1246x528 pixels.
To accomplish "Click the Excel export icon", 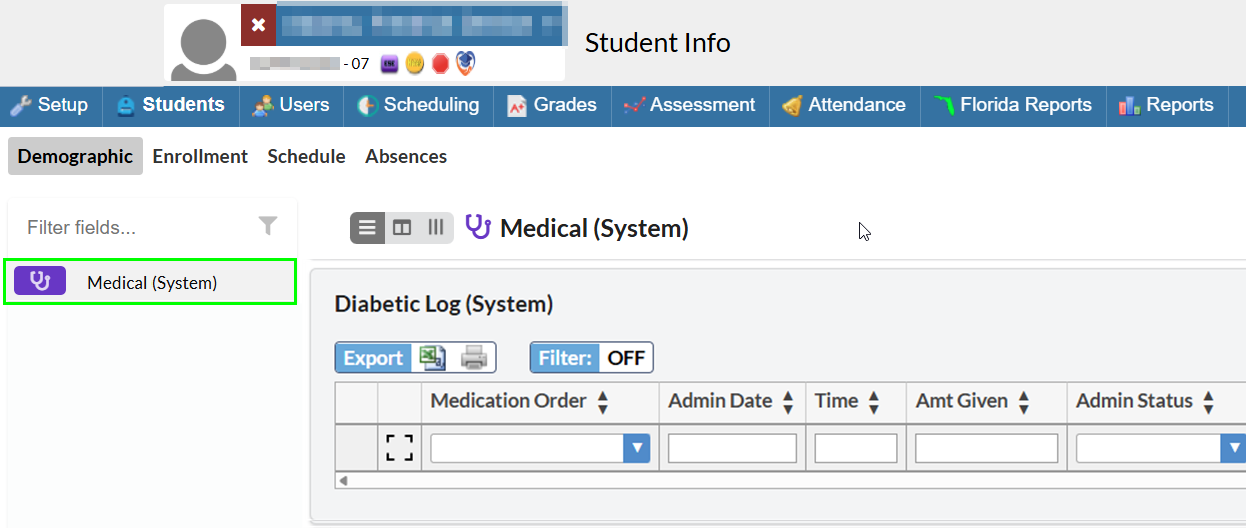I will 432,357.
